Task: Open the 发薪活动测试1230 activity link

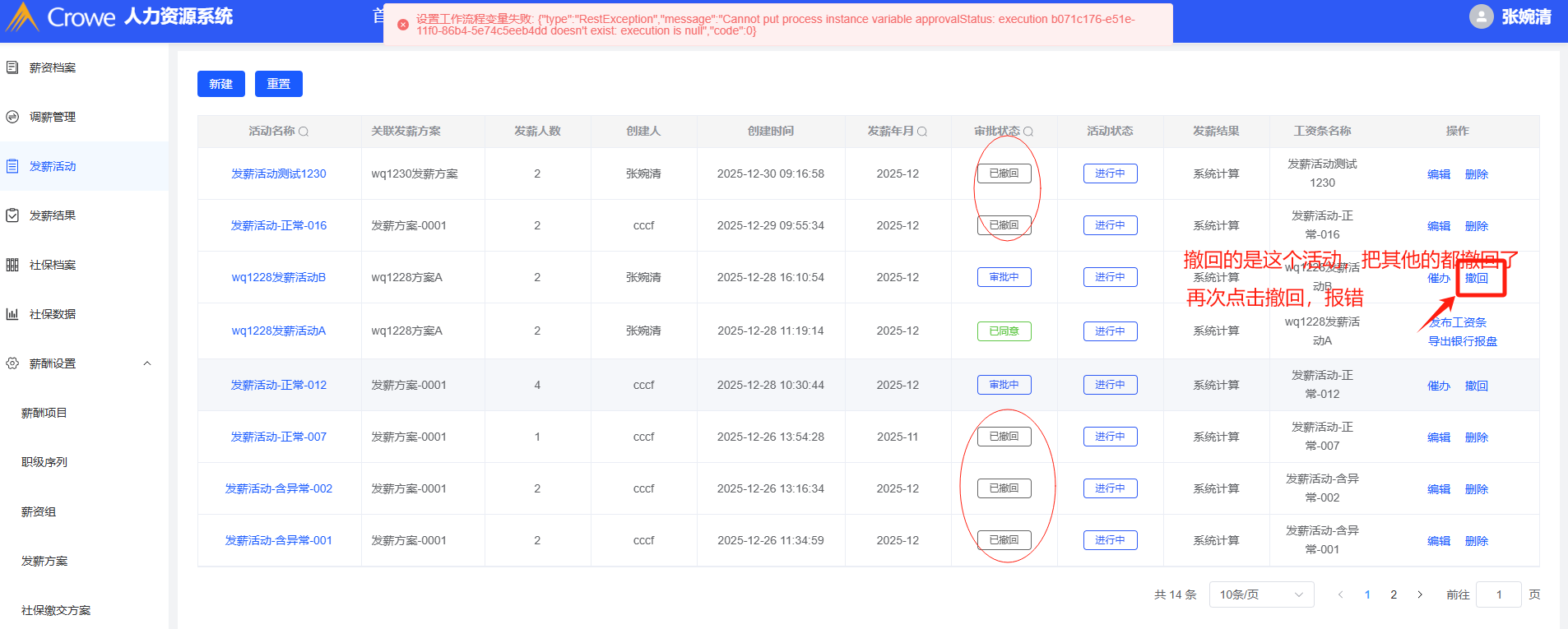Action: click(279, 173)
